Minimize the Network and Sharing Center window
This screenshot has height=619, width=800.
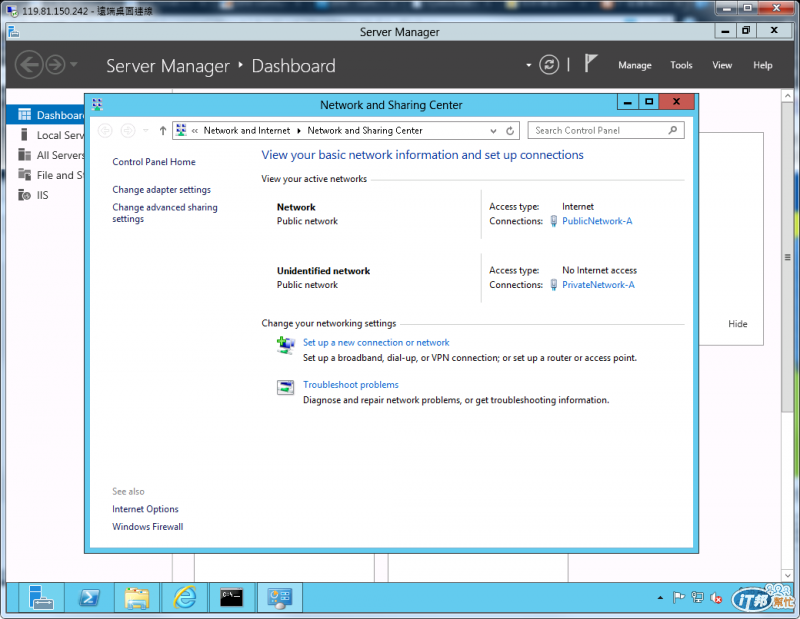coord(628,102)
